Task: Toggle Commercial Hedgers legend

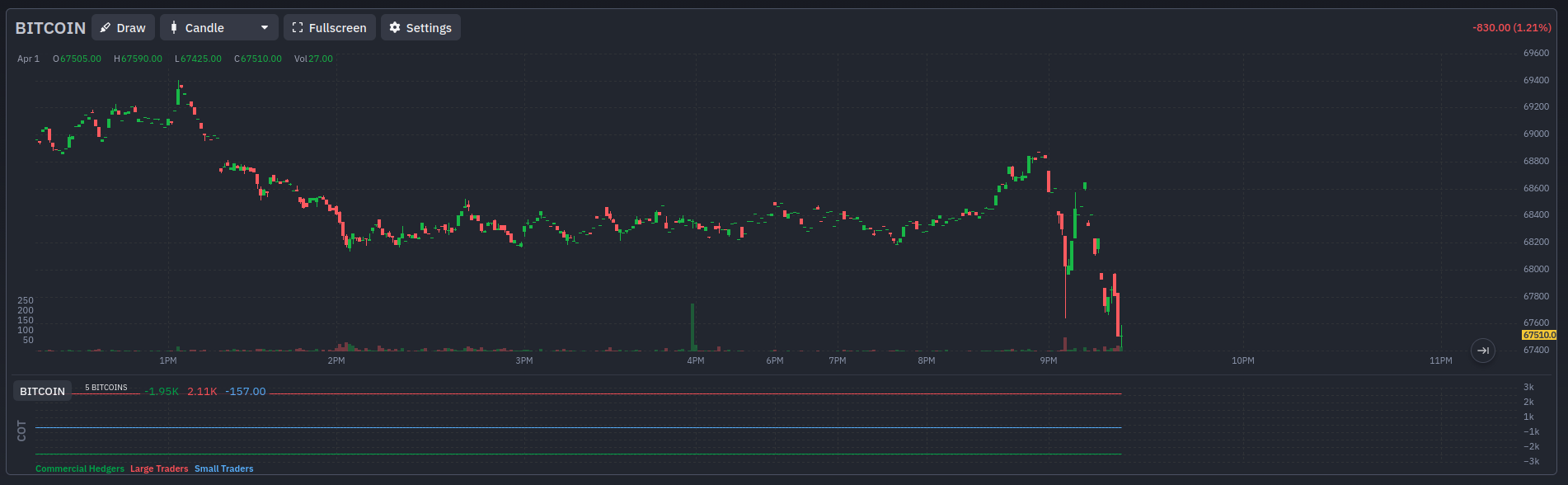Action: (80, 469)
